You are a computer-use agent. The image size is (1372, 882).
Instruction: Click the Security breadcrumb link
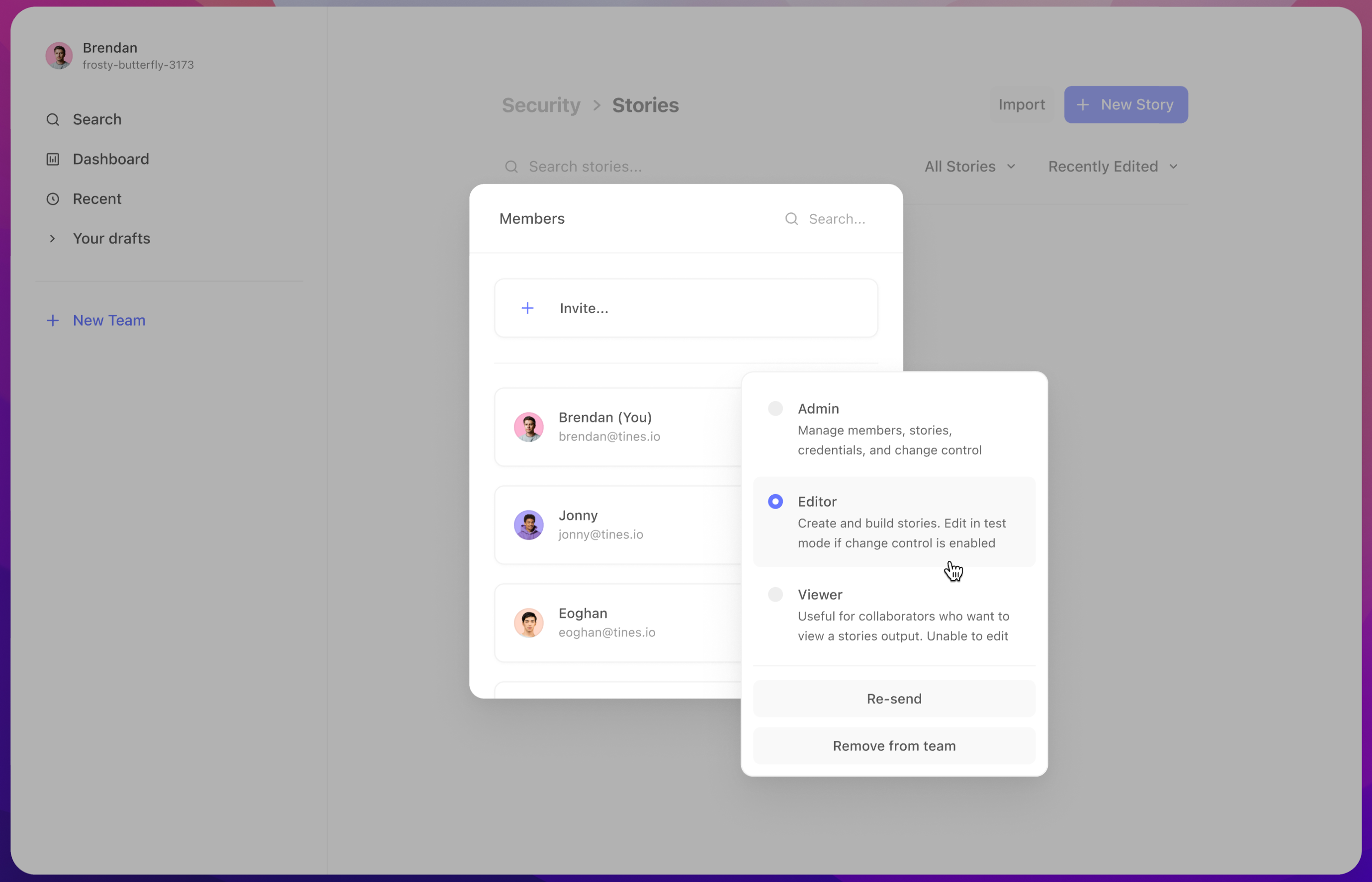click(541, 105)
